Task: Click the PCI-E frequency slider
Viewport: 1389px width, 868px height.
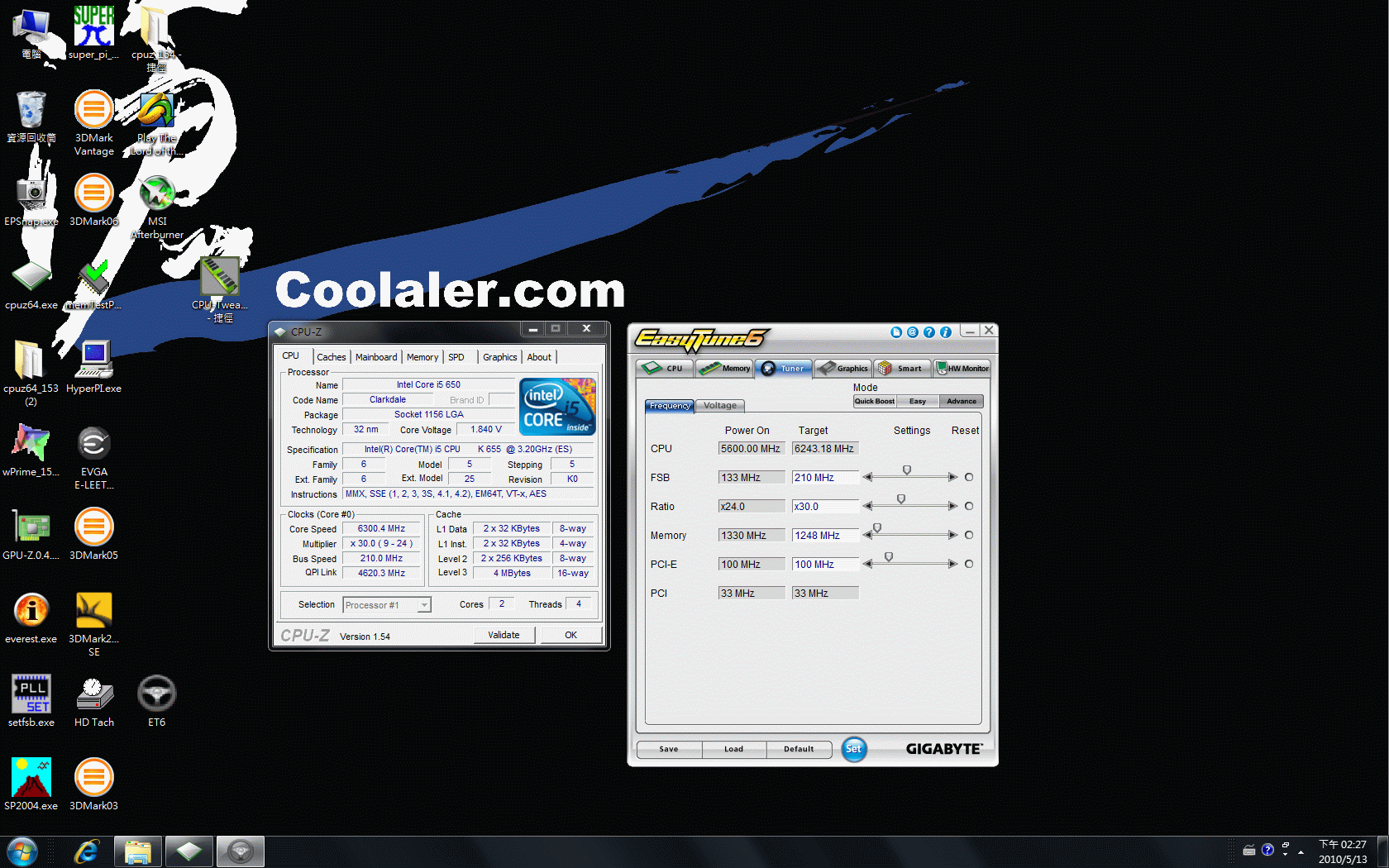Action: [x=889, y=558]
